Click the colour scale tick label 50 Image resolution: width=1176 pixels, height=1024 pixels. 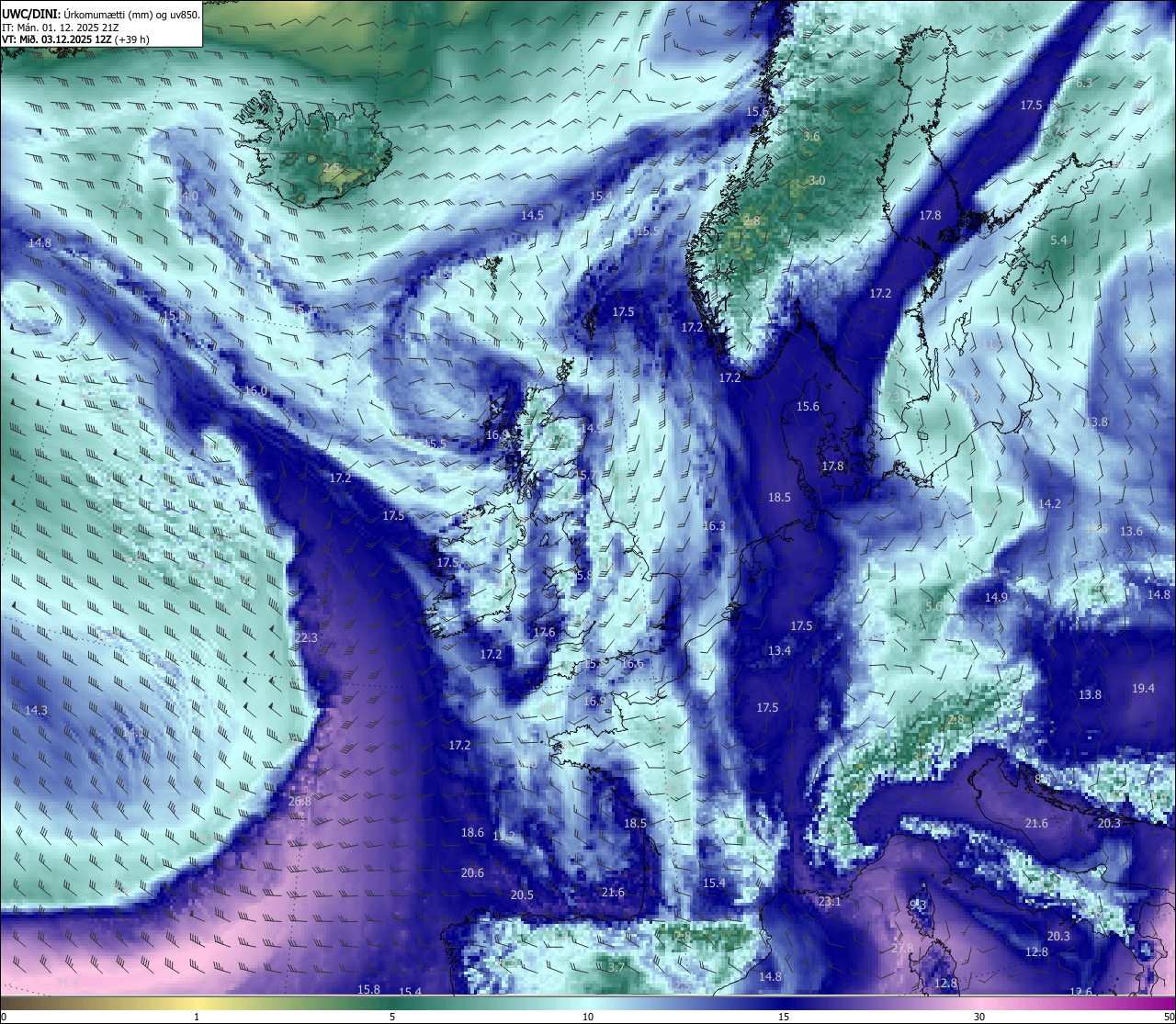click(x=1170, y=1016)
